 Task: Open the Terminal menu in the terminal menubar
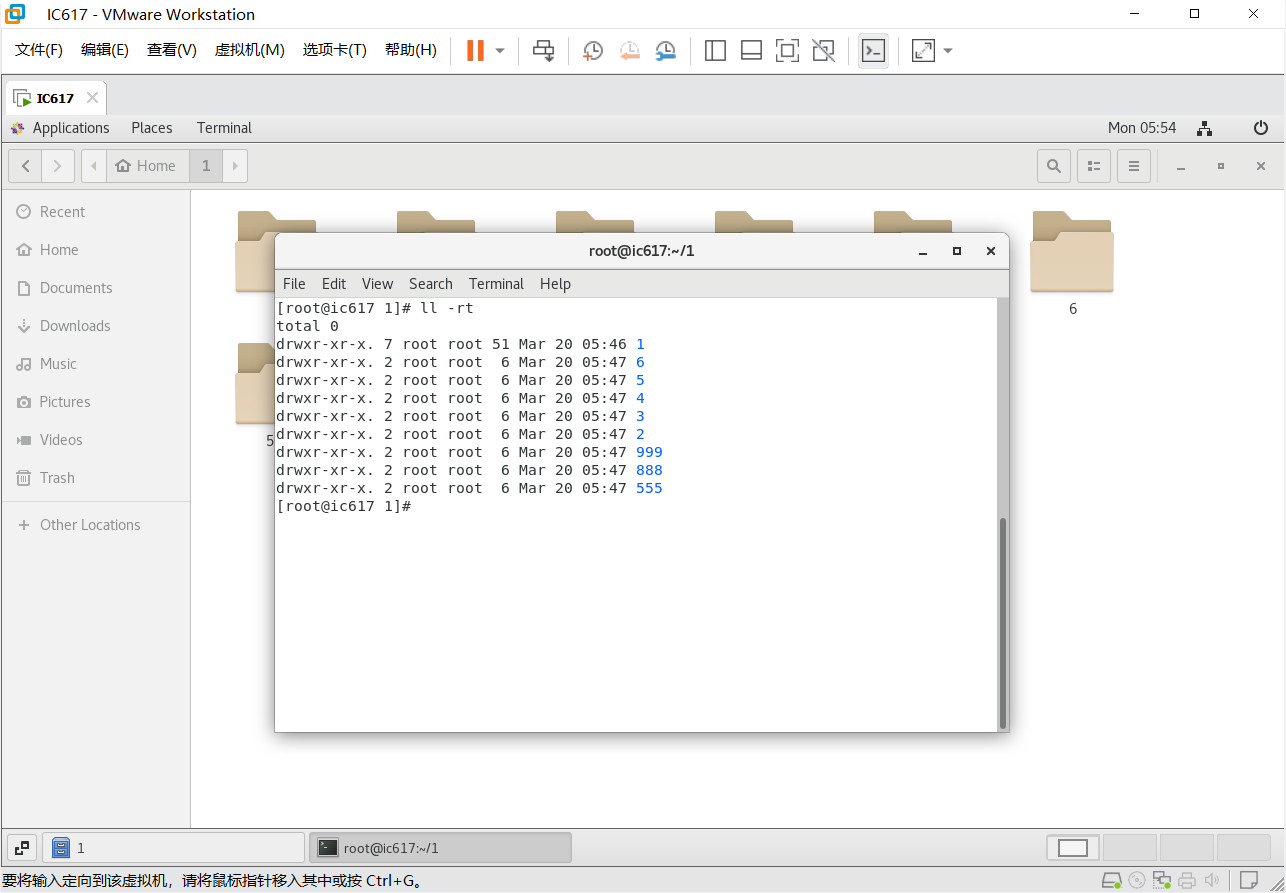point(496,284)
